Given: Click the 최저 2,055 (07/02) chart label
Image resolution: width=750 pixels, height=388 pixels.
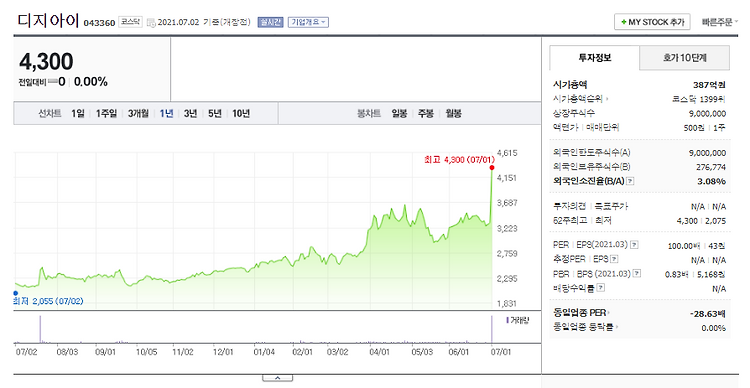Looking at the screenshot, I should coord(48,301).
